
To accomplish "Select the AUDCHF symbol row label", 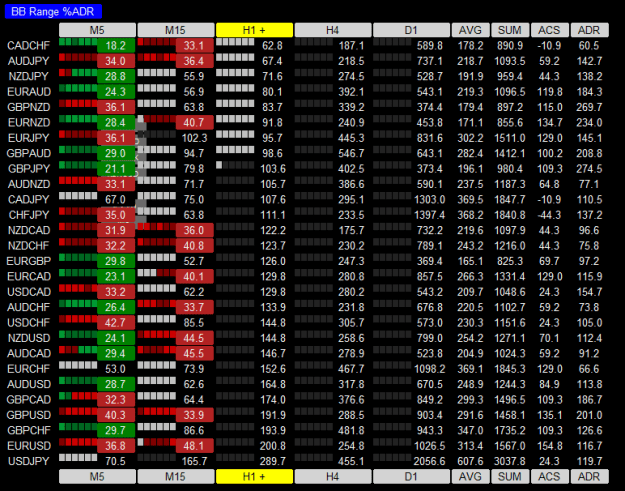I will (x=29, y=308).
